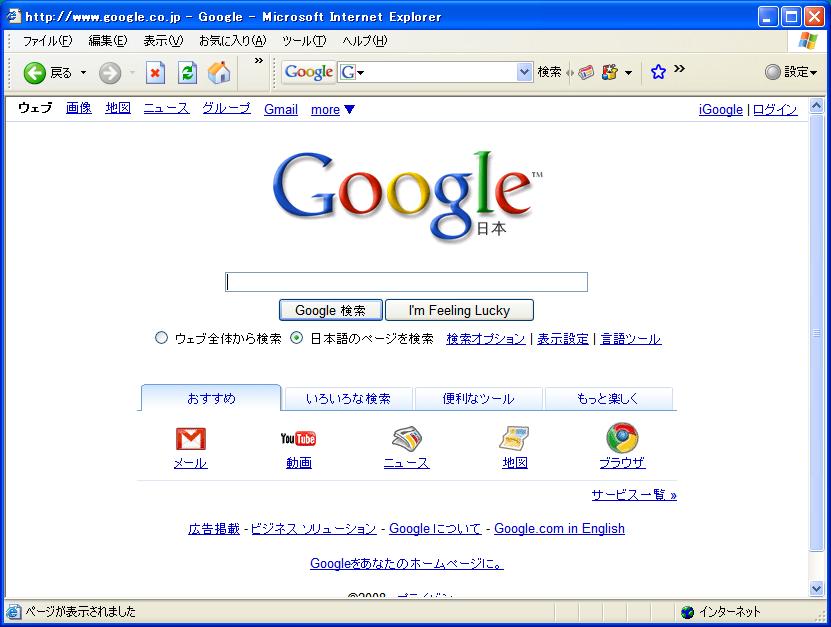This screenshot has width=831, height=627.
Task: Switch to the 便利なツール tab
Action: click(x=478, y=399)
